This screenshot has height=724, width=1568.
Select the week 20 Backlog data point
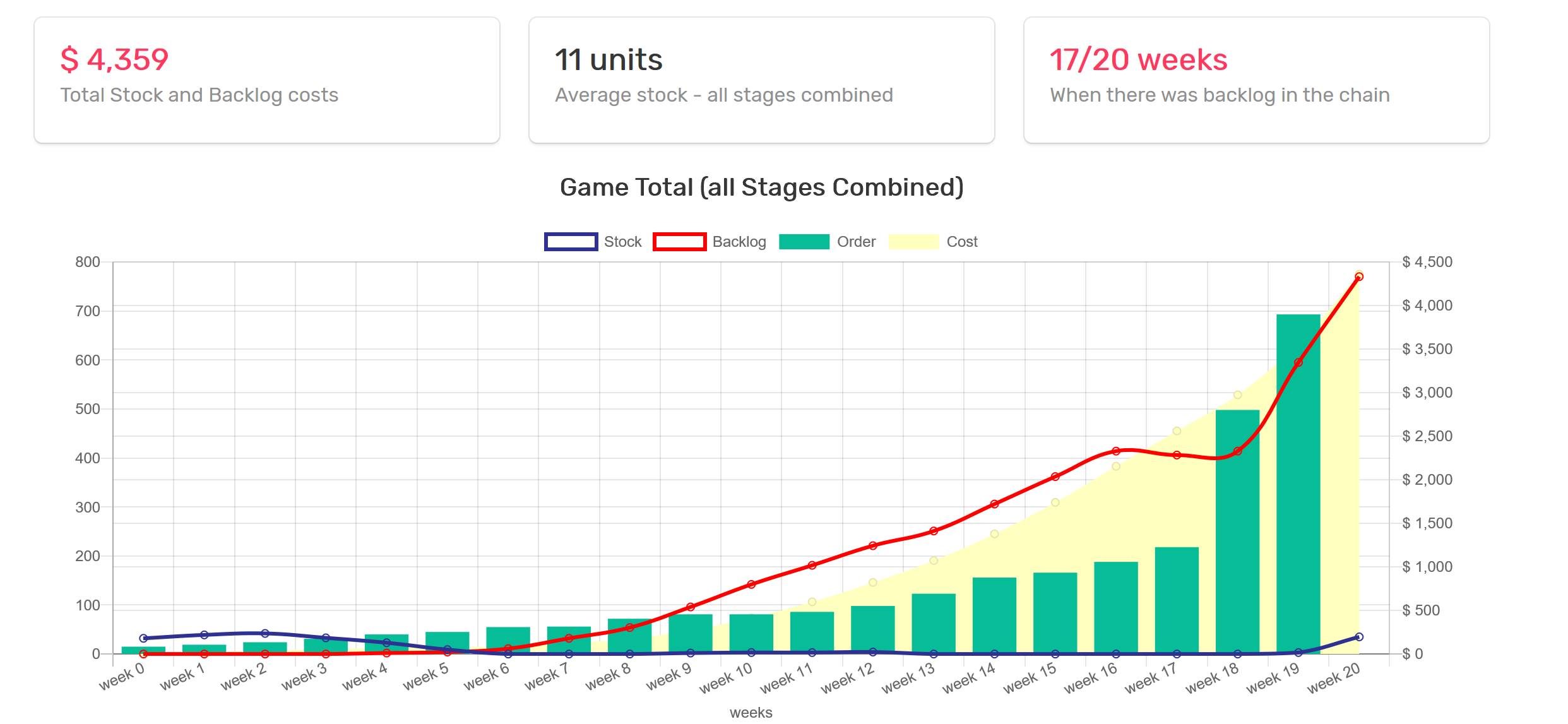pyautogui.click(x=1359, y=277)
